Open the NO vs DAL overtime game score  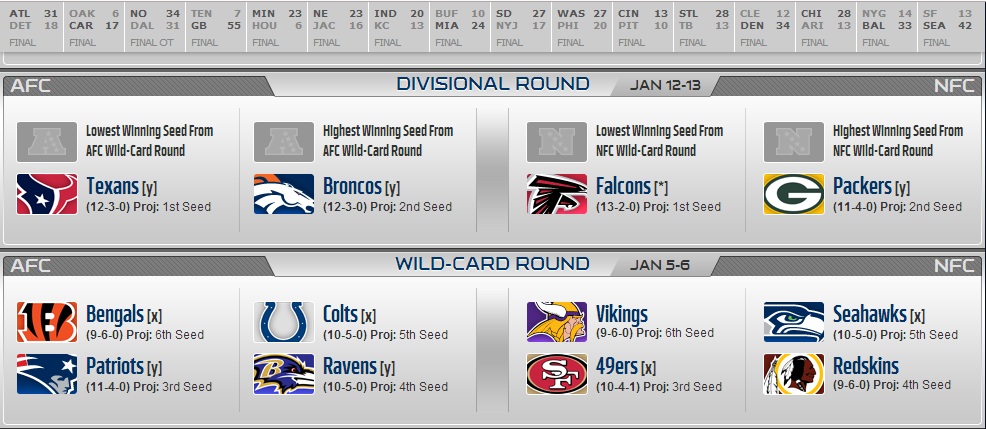coord(155,26)
